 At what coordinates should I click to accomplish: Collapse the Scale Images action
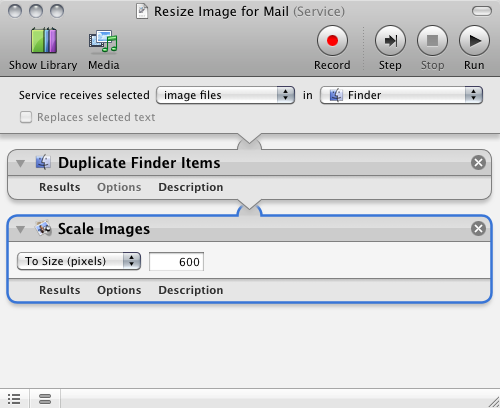coord(21,229)
